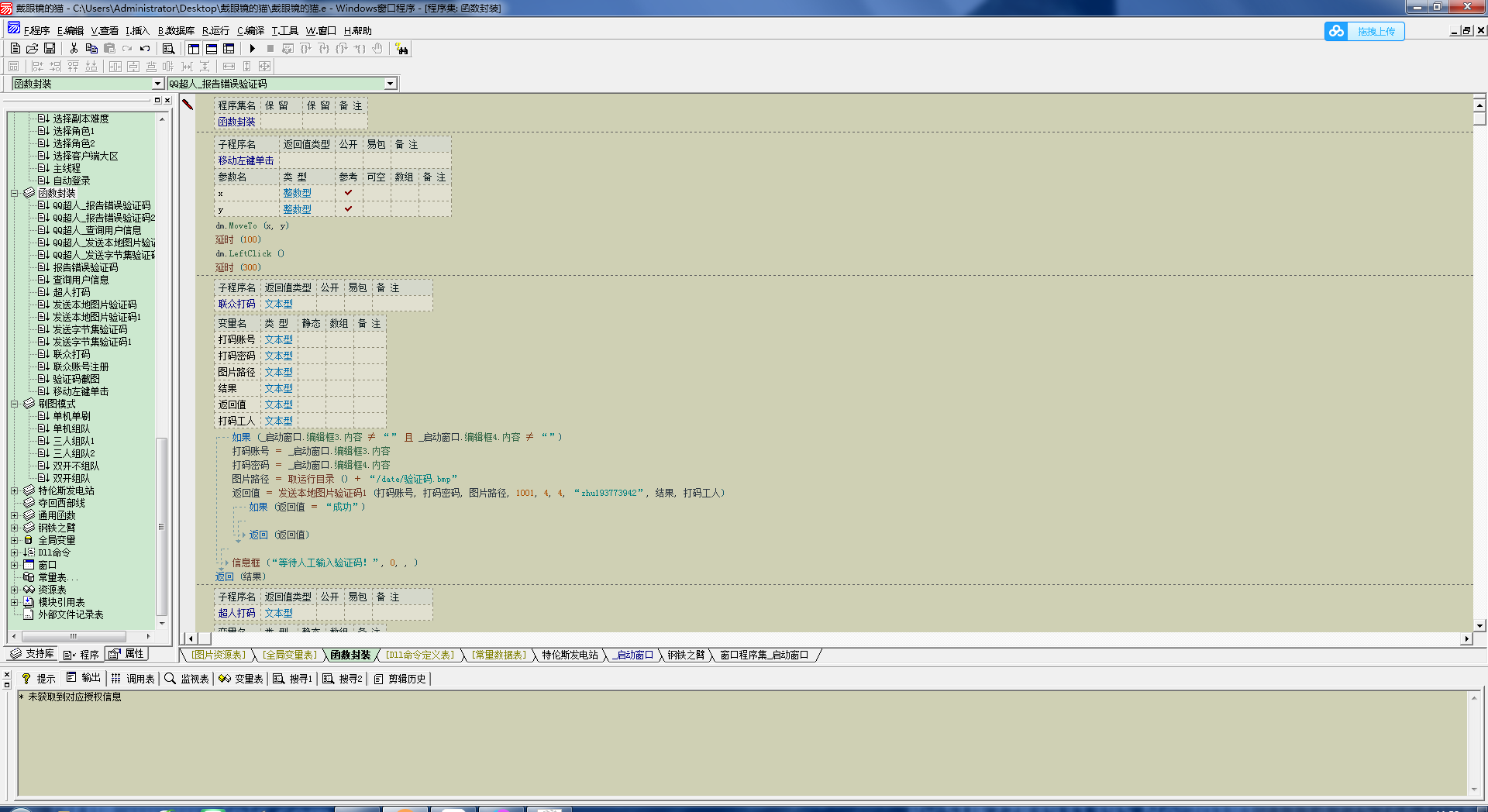
Task: Click the cloud upload icon
Action: pyautogui.click(x=1336, y=31)
